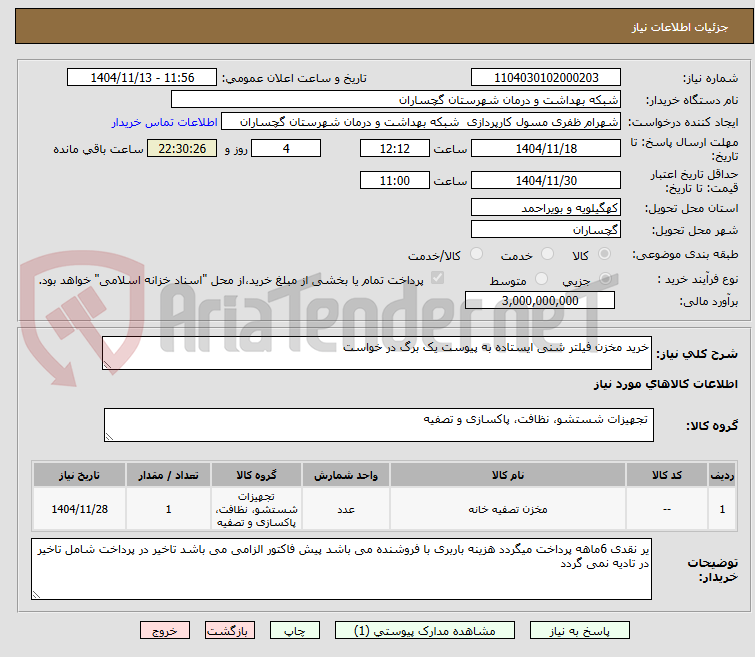Click the کد کالا column header

(x=666, y=475)
